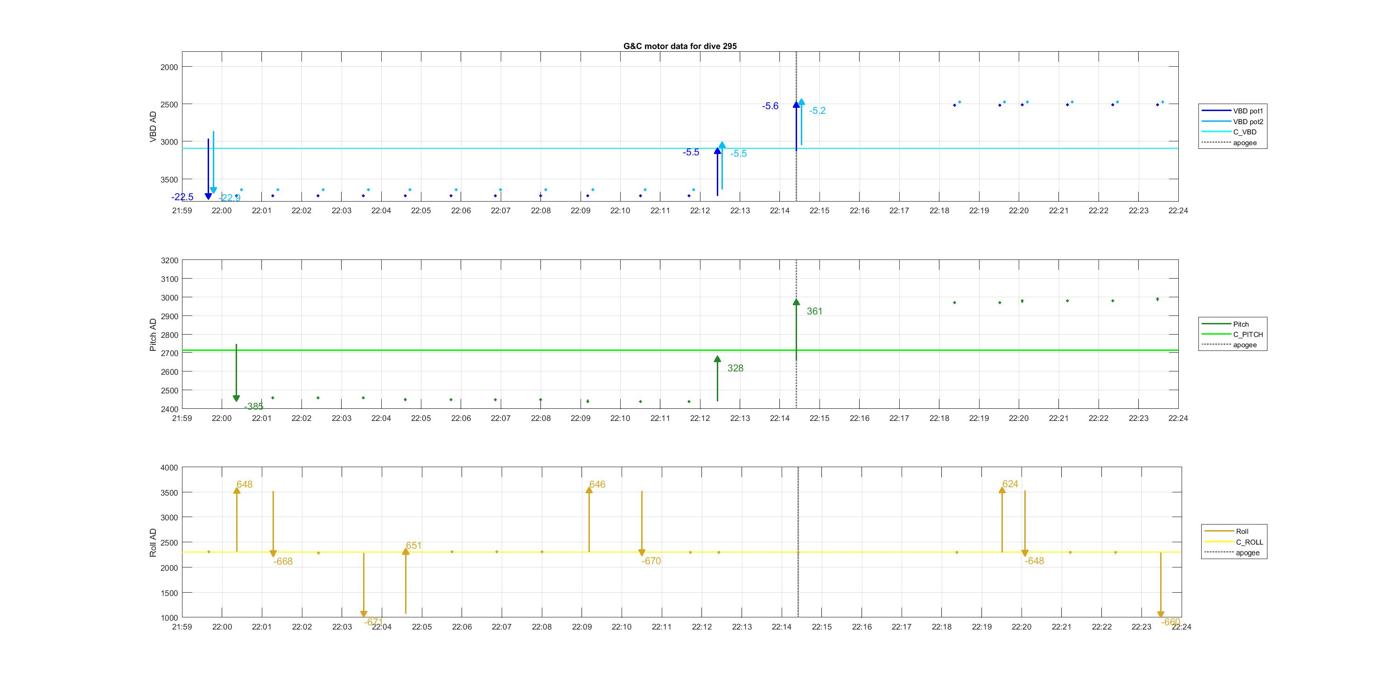Click the '2700' tick on Pitch axis
Screen dimensions: 1400x693
tap(169, 353)
